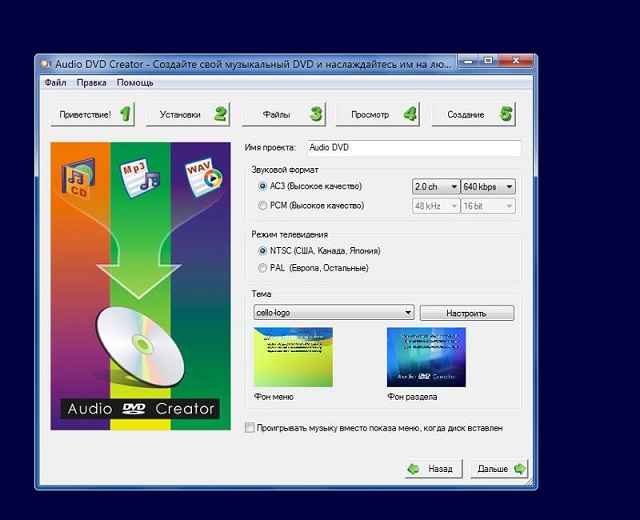
Task: Click the green left arrow on Назад
Action: click(413, 469)
